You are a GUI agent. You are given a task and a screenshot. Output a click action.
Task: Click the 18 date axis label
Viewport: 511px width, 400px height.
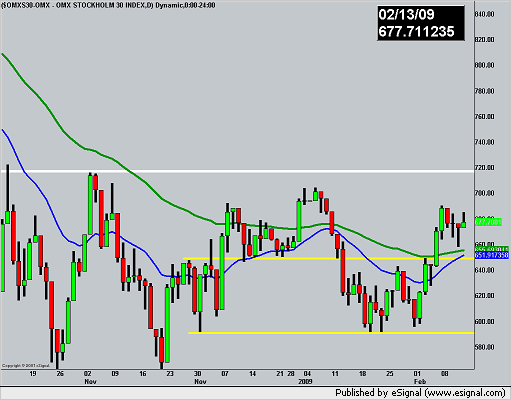pyautogui.click(x=362, y=374)
